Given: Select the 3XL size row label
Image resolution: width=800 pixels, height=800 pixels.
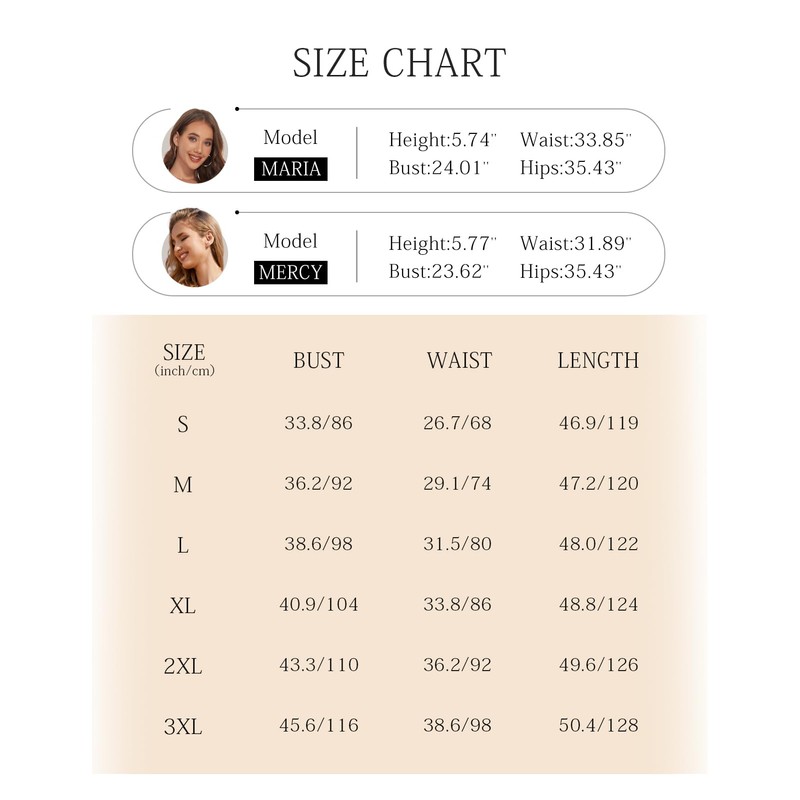Looking at the screenshot, I should (183, 726).
